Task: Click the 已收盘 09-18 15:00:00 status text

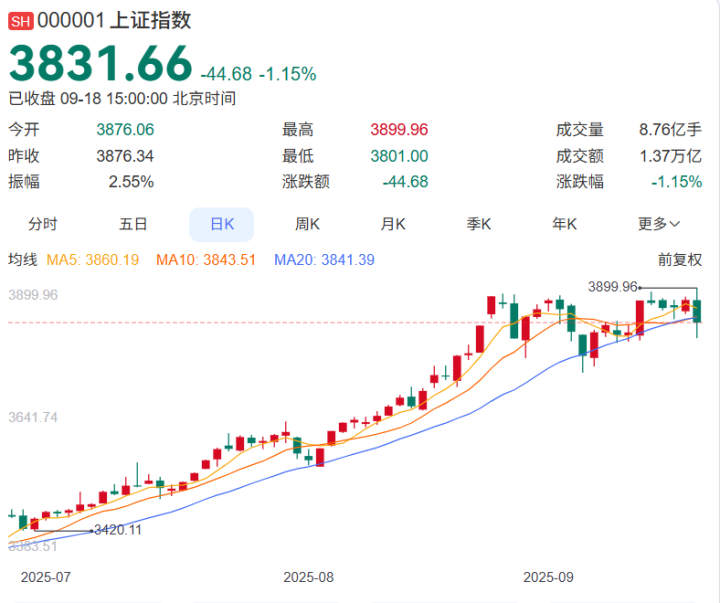Action: pos(123,98)
